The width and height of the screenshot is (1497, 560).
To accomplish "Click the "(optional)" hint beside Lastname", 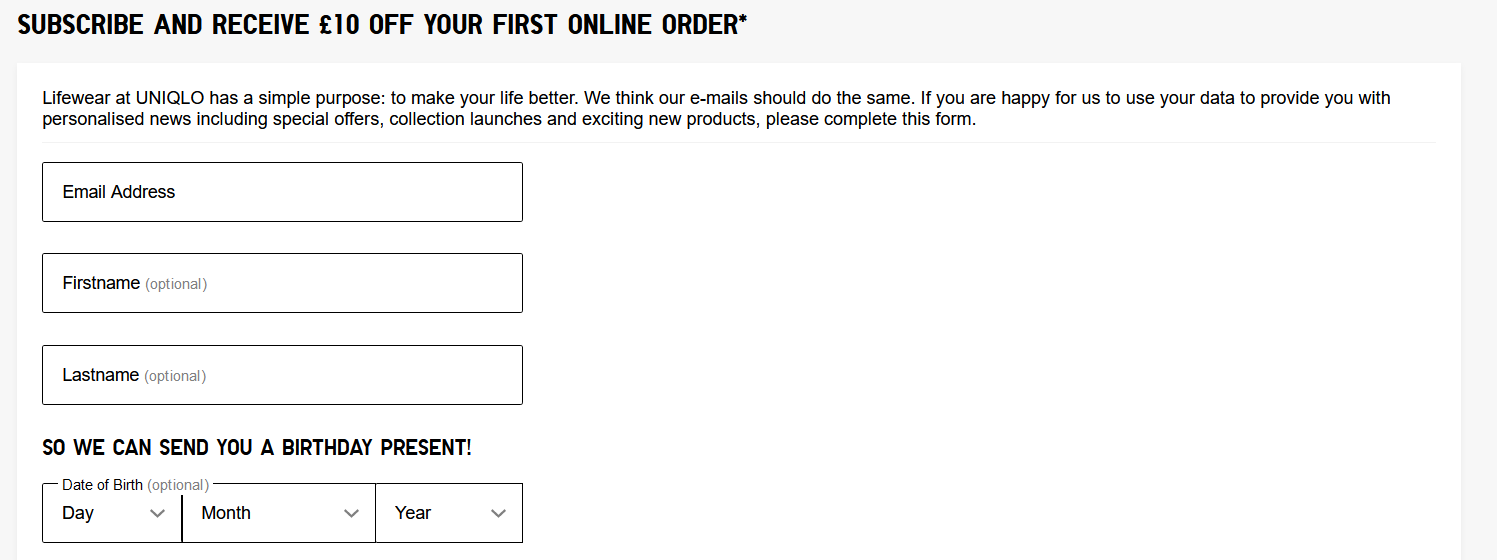I will point(175,376).
